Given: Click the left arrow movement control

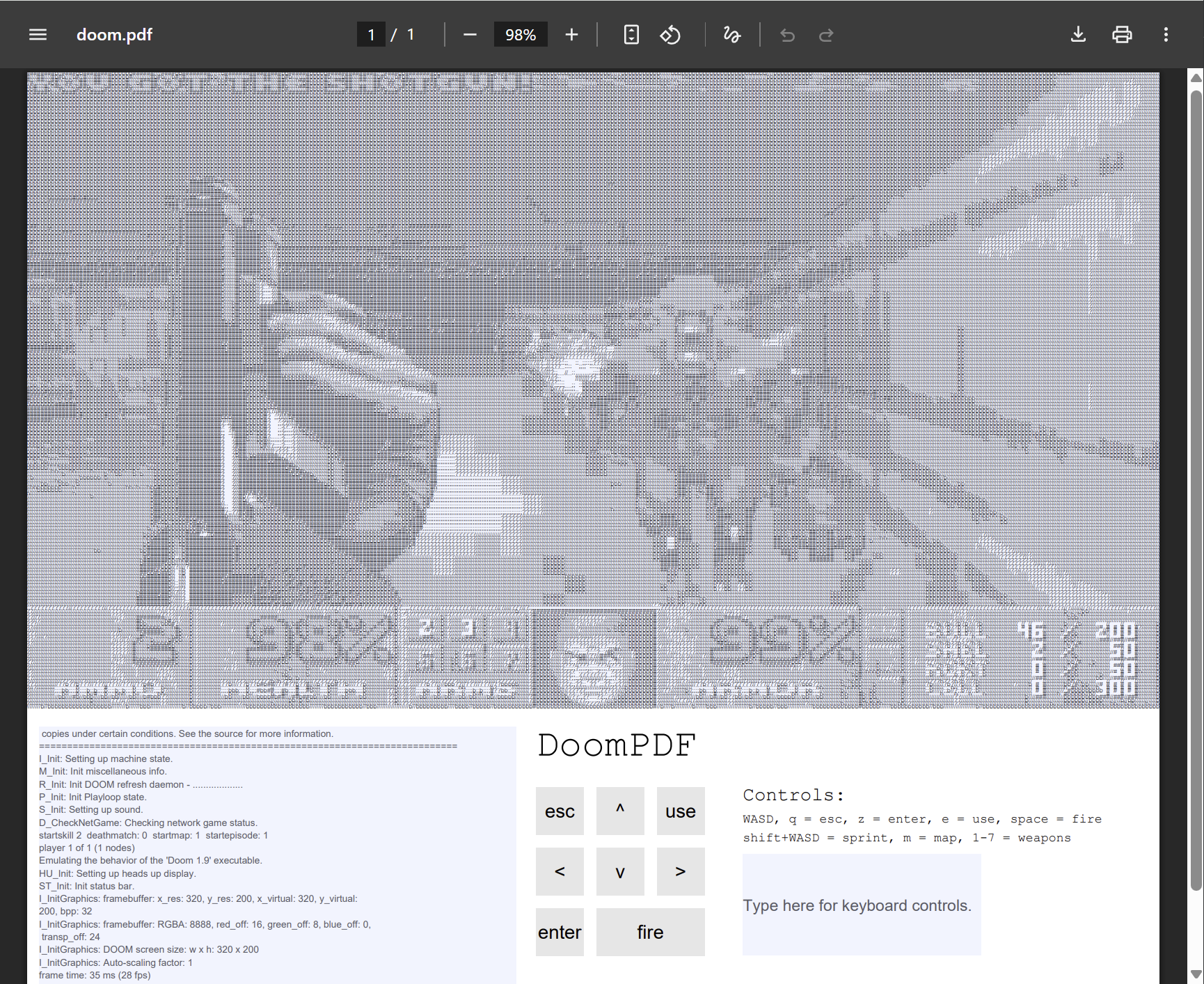Looking at the screenshot, I should pyautogui.click(x=560, y=871).
